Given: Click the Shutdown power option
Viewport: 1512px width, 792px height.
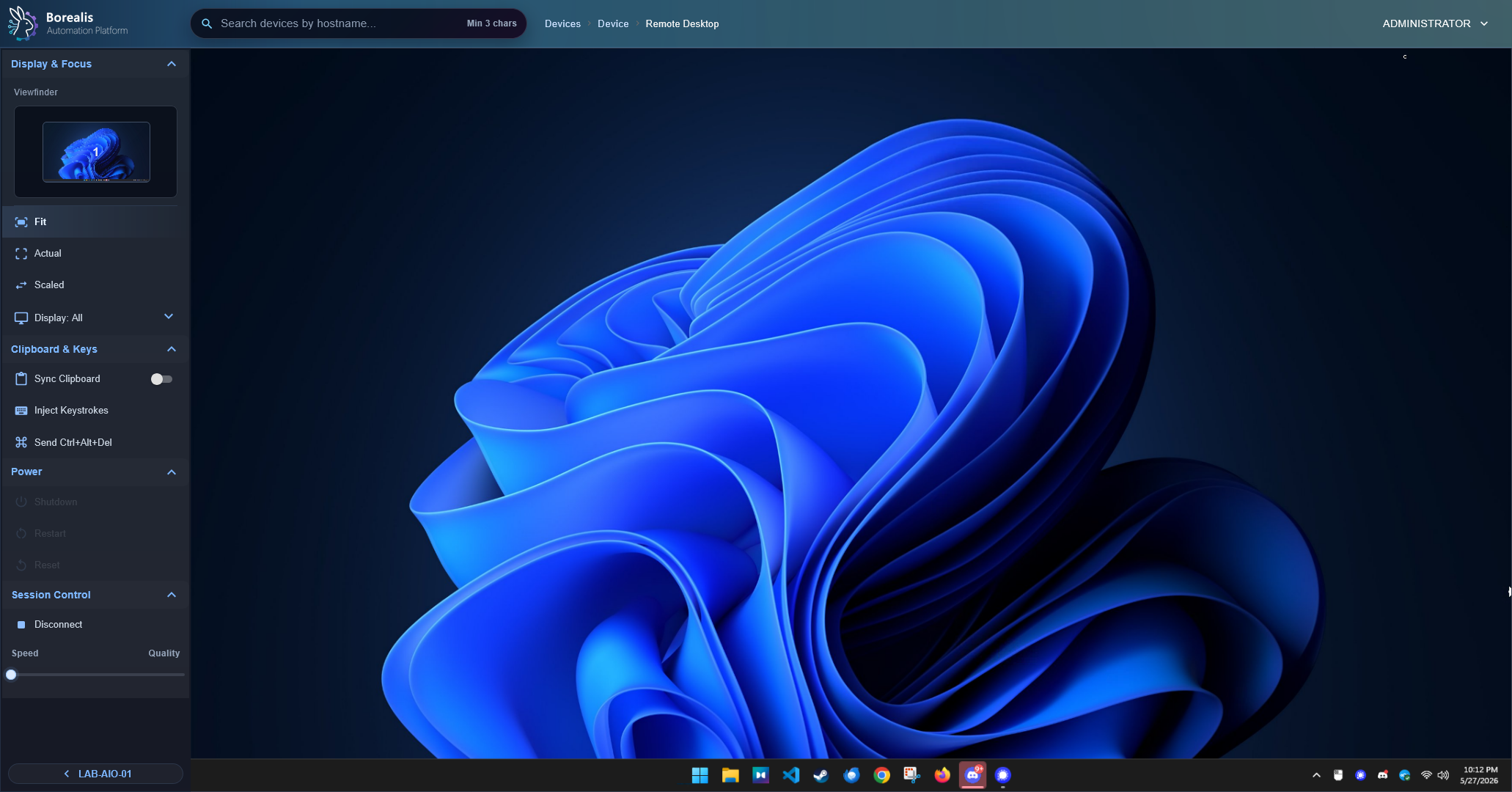Looking at the screenshot, I should pos(95,502).
